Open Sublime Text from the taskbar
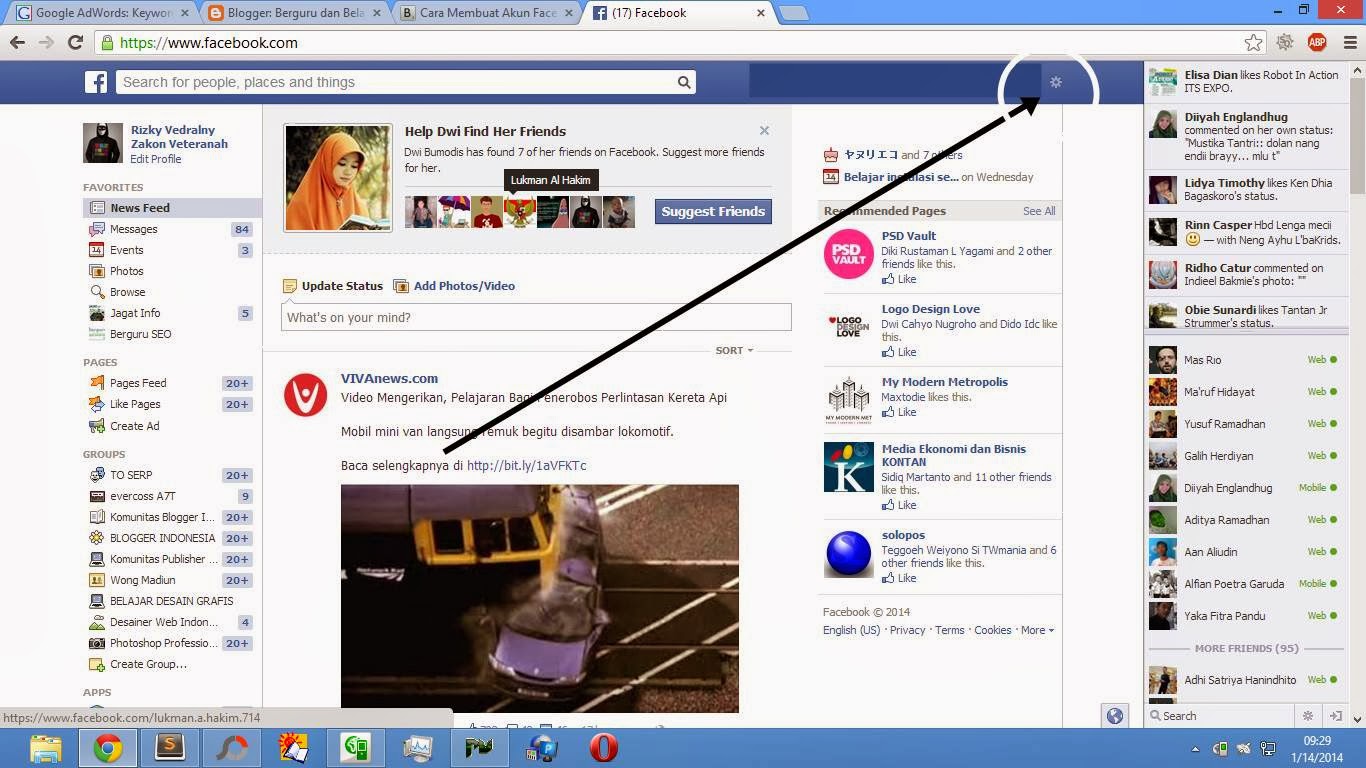The image size is (1366, 768). (x=170, y=748)
